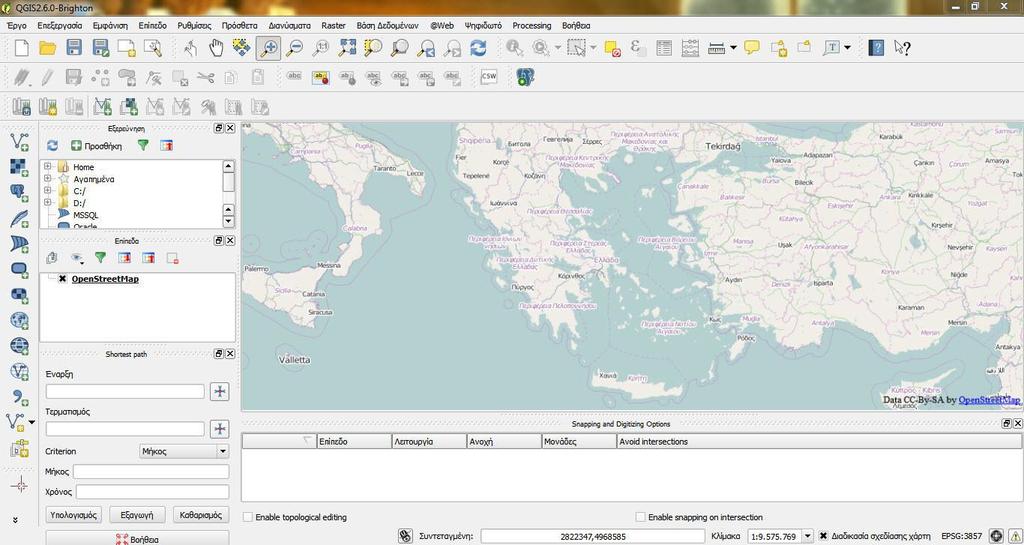Select the MSSQL item in browser tree
This screenshot has height=545, width=1024.
pyautogui.click(x=86, y=215)
